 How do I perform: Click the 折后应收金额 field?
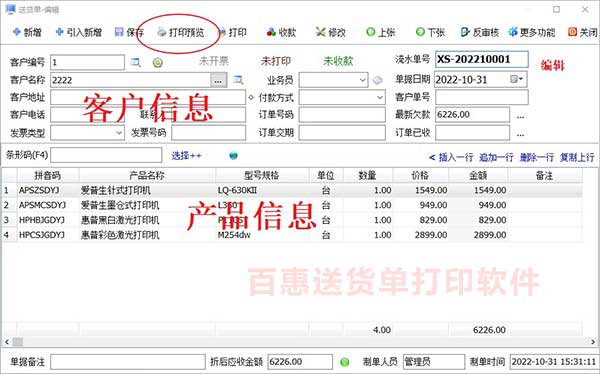click(300, 362)
